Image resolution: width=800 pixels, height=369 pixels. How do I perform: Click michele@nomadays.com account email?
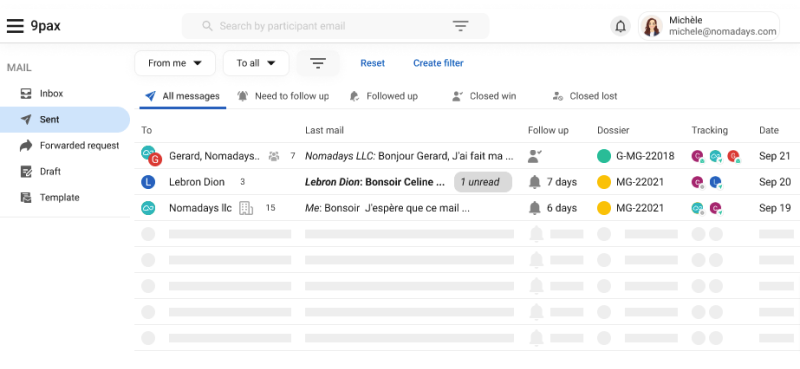[x=722, y=32]
